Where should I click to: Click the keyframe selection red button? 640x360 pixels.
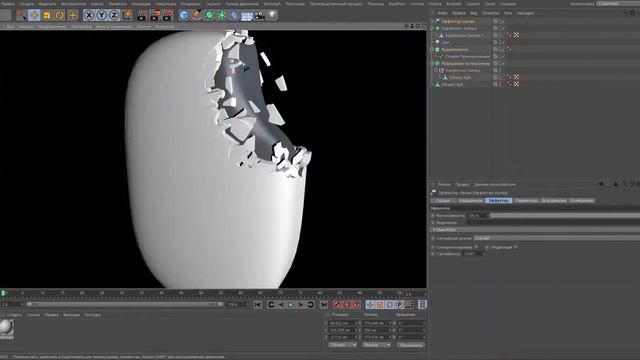point(356,305)
